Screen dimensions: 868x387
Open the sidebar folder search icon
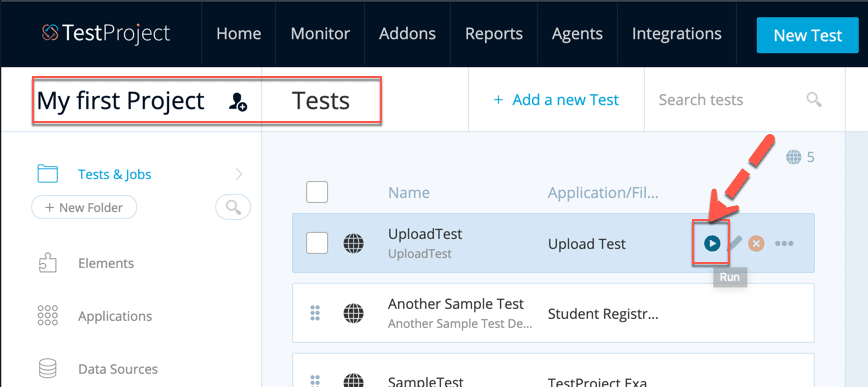tap(233, 208)
